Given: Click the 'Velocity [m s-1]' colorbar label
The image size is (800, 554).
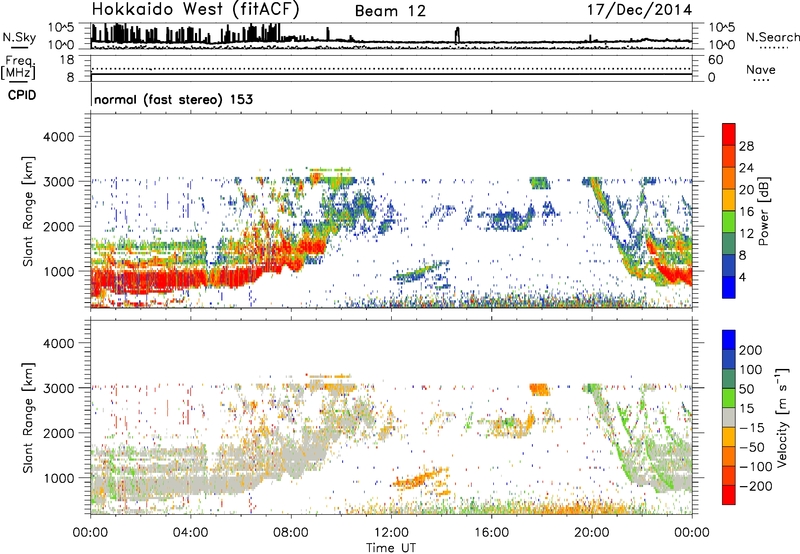Looking at the screenshot, I should [x=782, y=417].
